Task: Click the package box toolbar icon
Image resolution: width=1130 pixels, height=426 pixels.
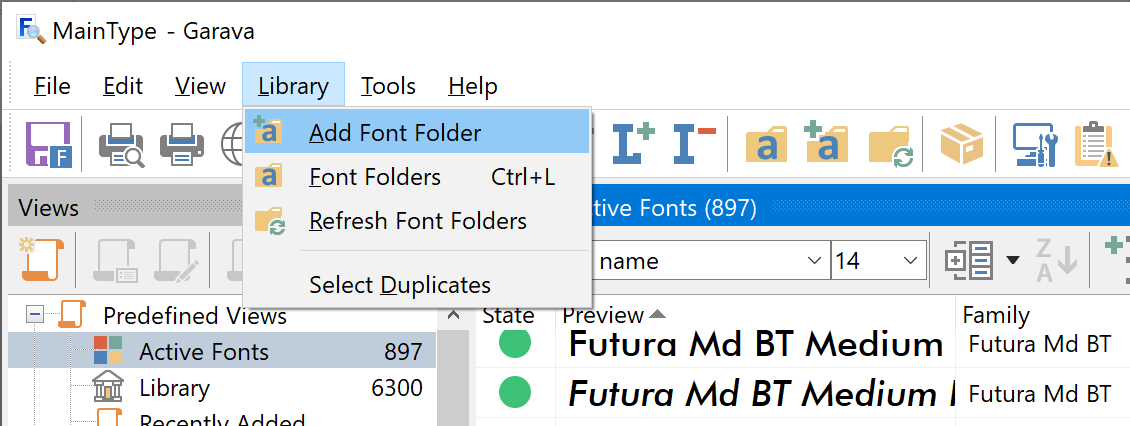Action: coord(962,144)
